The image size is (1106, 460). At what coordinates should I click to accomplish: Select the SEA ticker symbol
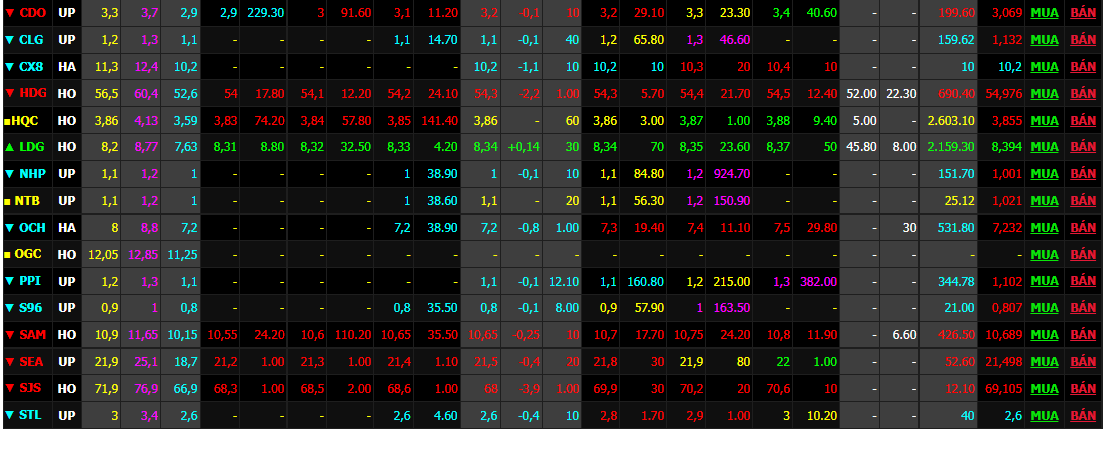pos(31,361)
